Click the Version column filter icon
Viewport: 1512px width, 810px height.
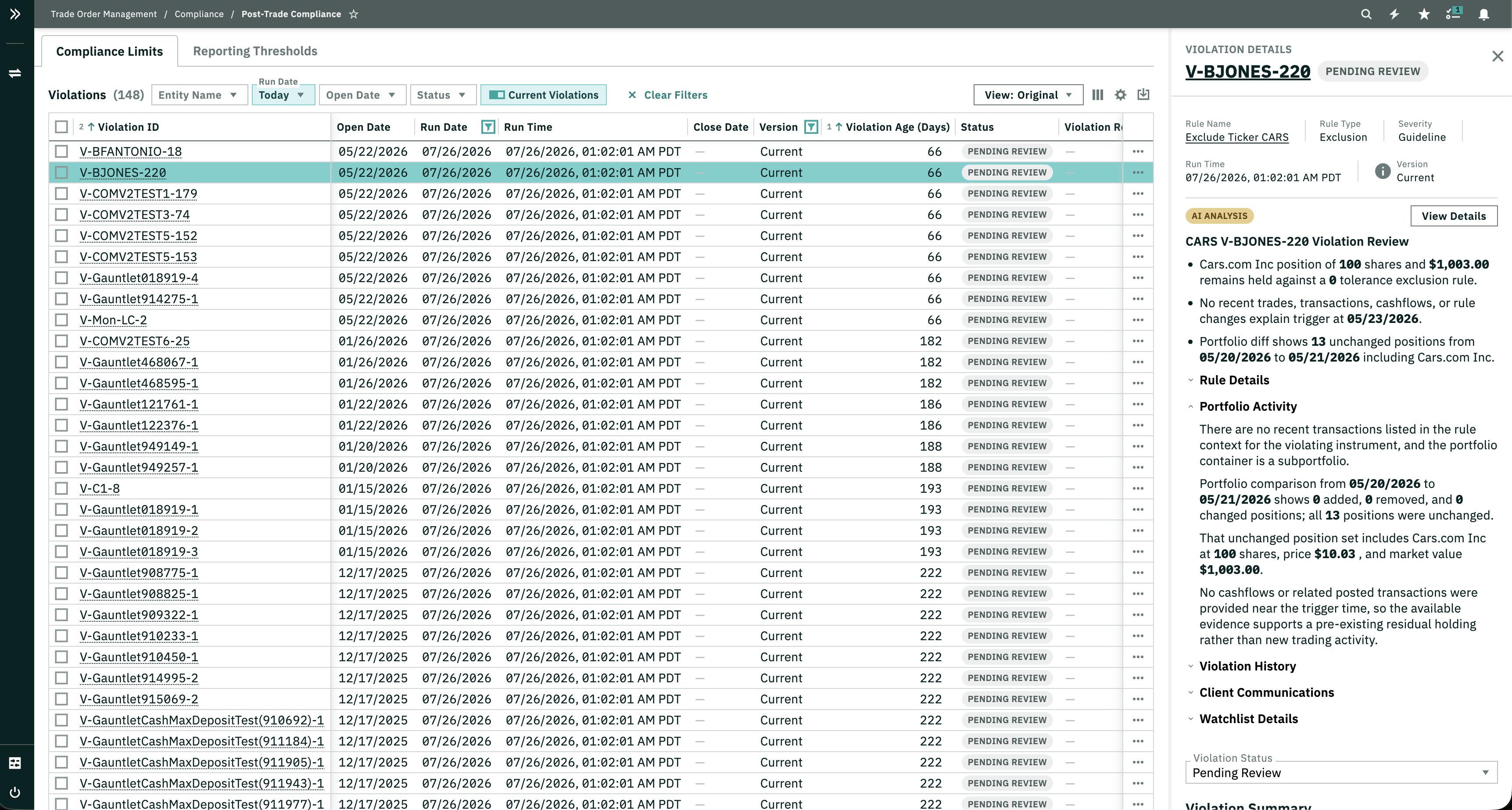coord(810,127)
